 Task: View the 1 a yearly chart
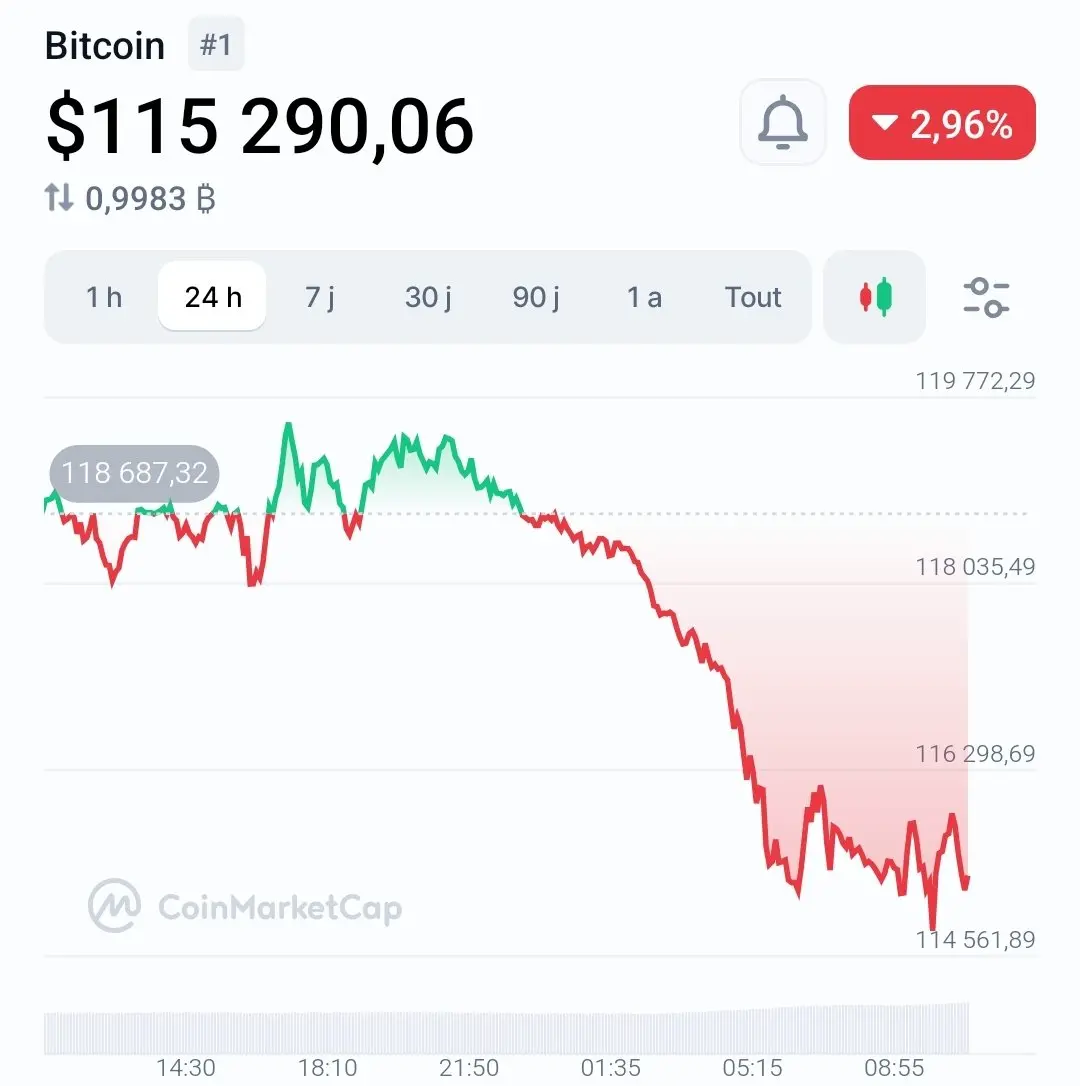(644, 297)
